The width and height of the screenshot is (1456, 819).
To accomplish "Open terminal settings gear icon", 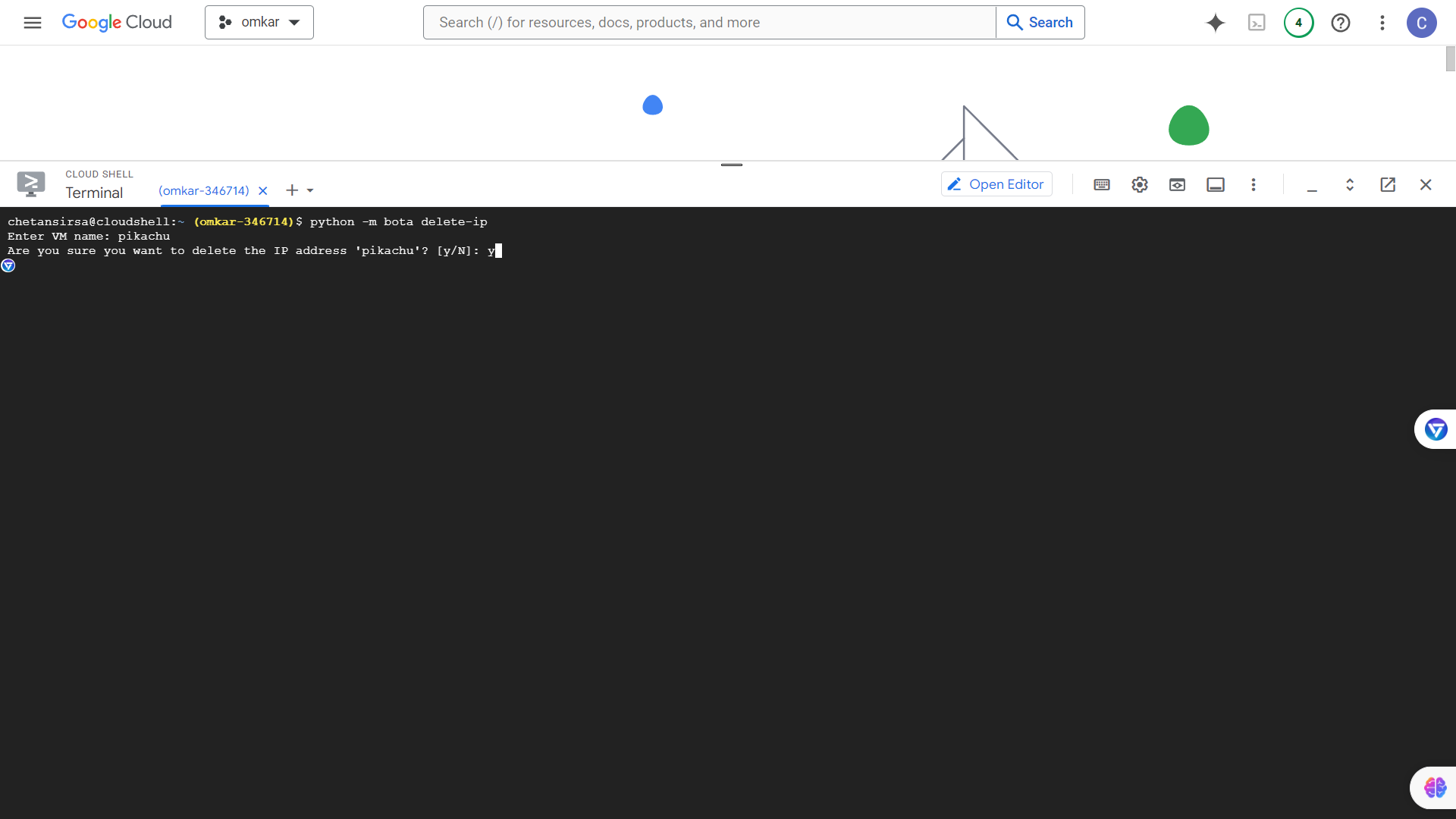I will pyautogui.click(x=1139, y=185).
